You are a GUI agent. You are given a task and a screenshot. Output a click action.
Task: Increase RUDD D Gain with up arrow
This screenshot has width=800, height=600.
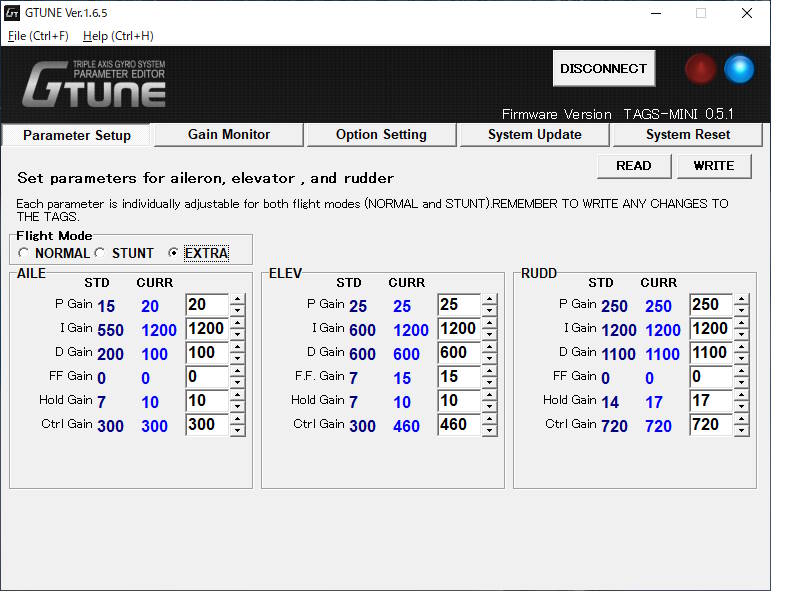[x=741, y=347]
